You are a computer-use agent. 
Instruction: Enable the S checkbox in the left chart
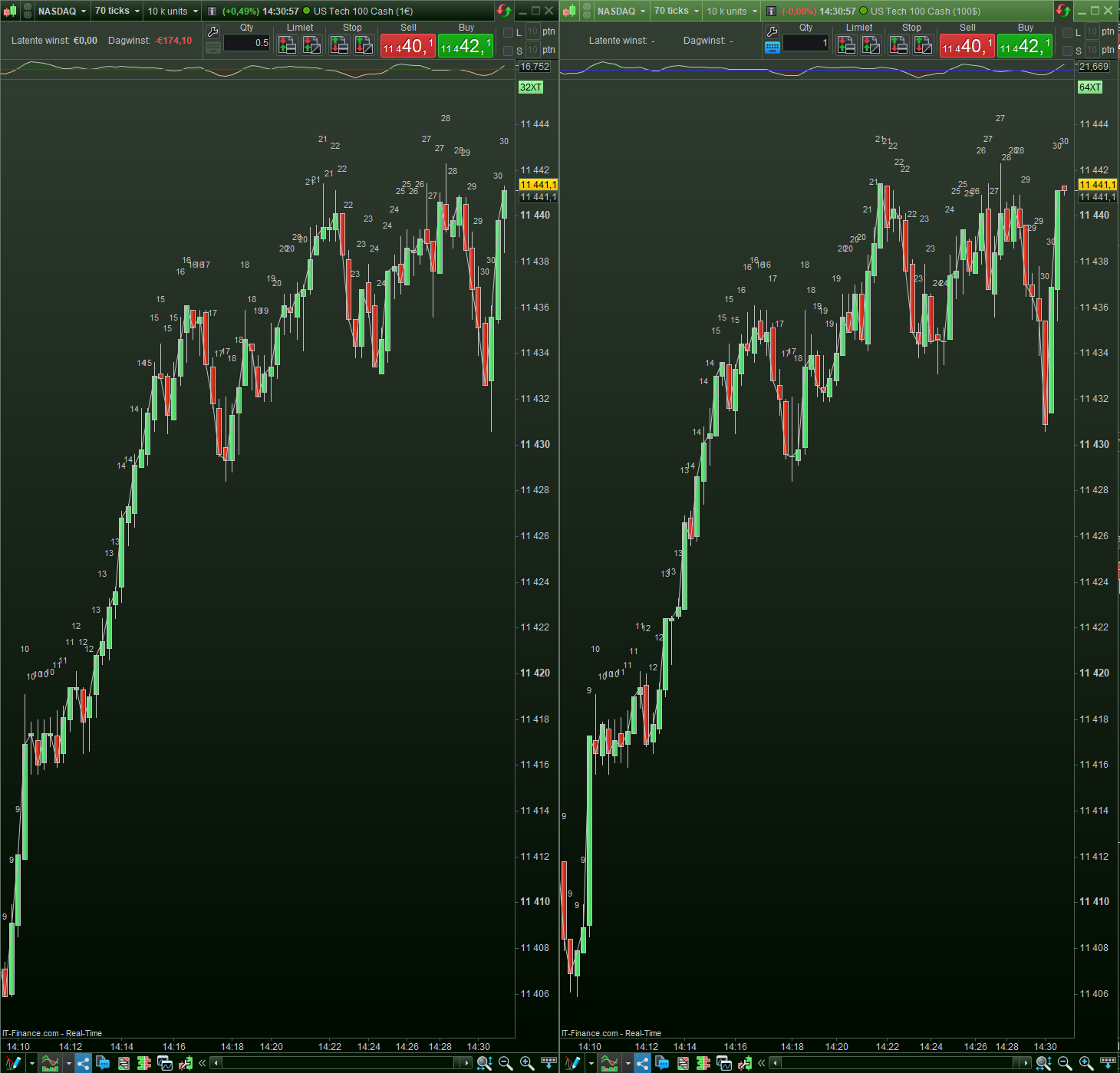coord(508,51)
